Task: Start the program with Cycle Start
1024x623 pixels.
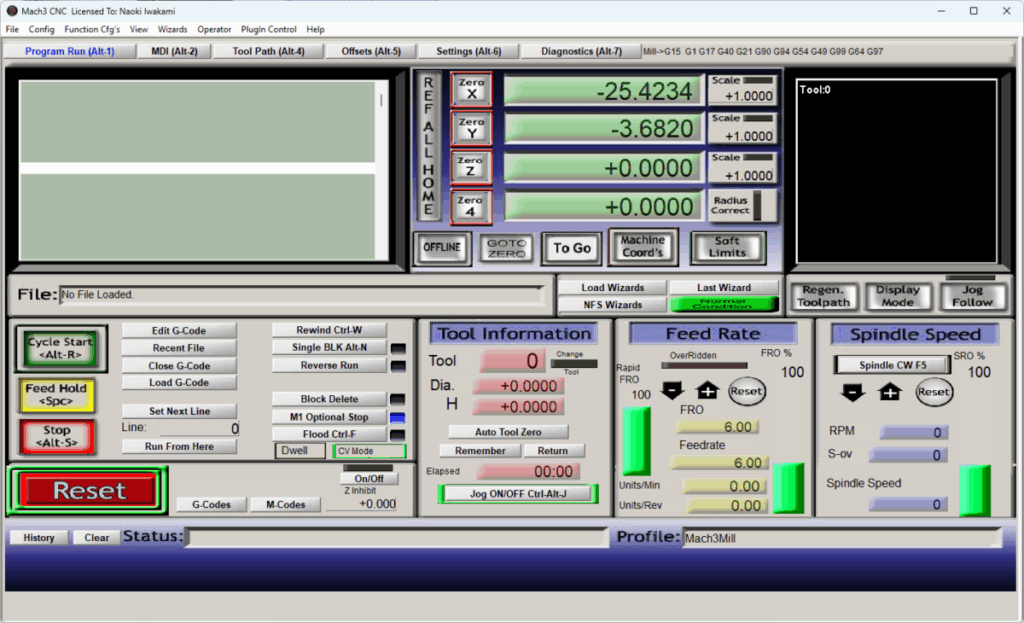Action: coord(60,348)
